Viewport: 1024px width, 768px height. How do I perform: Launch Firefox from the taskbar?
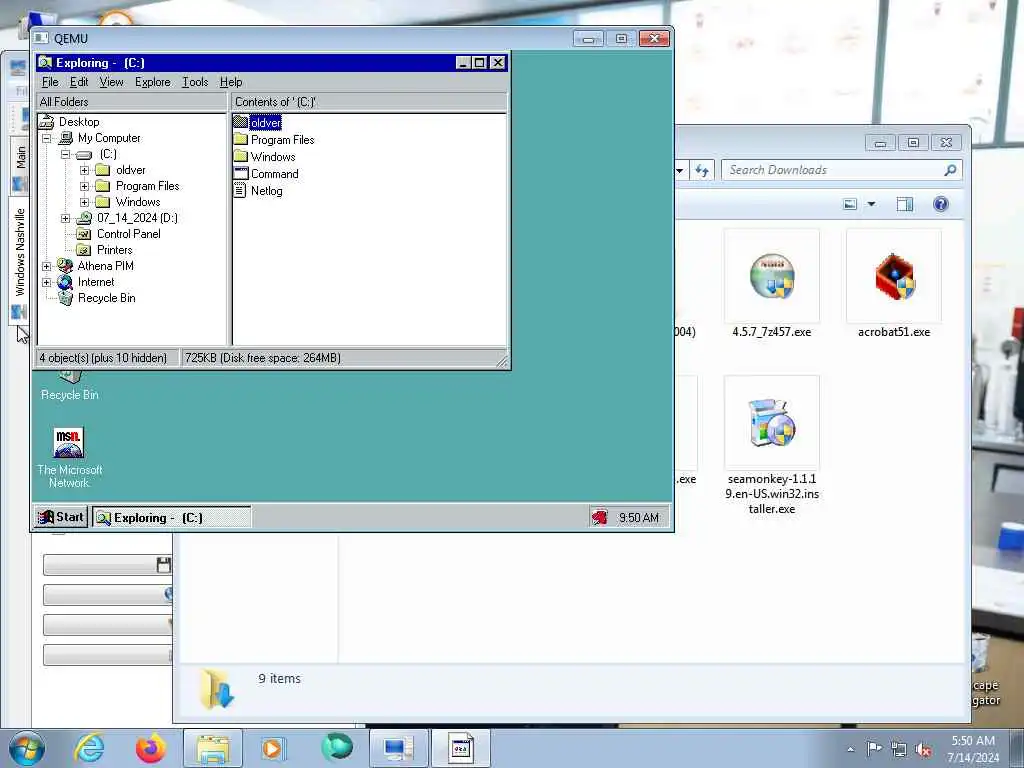tap(151, 748)
